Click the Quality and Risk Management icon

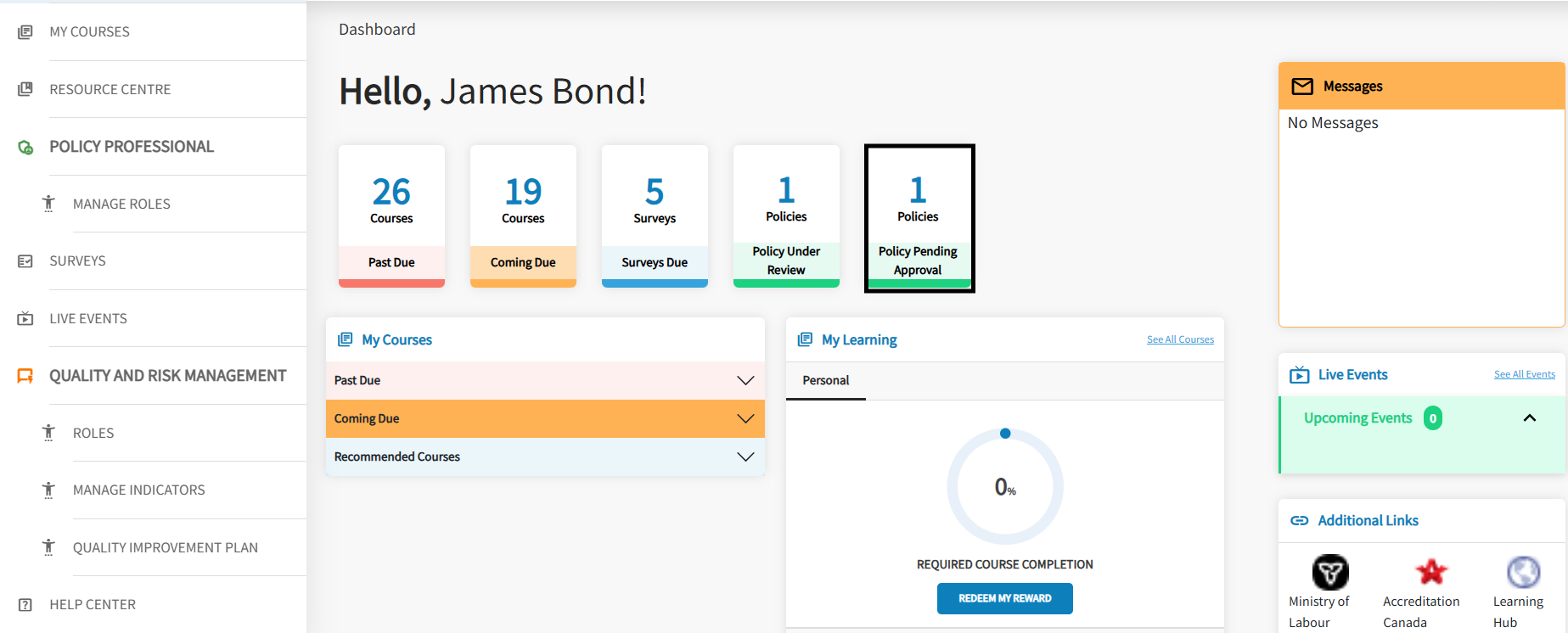[x=25, y=376]
